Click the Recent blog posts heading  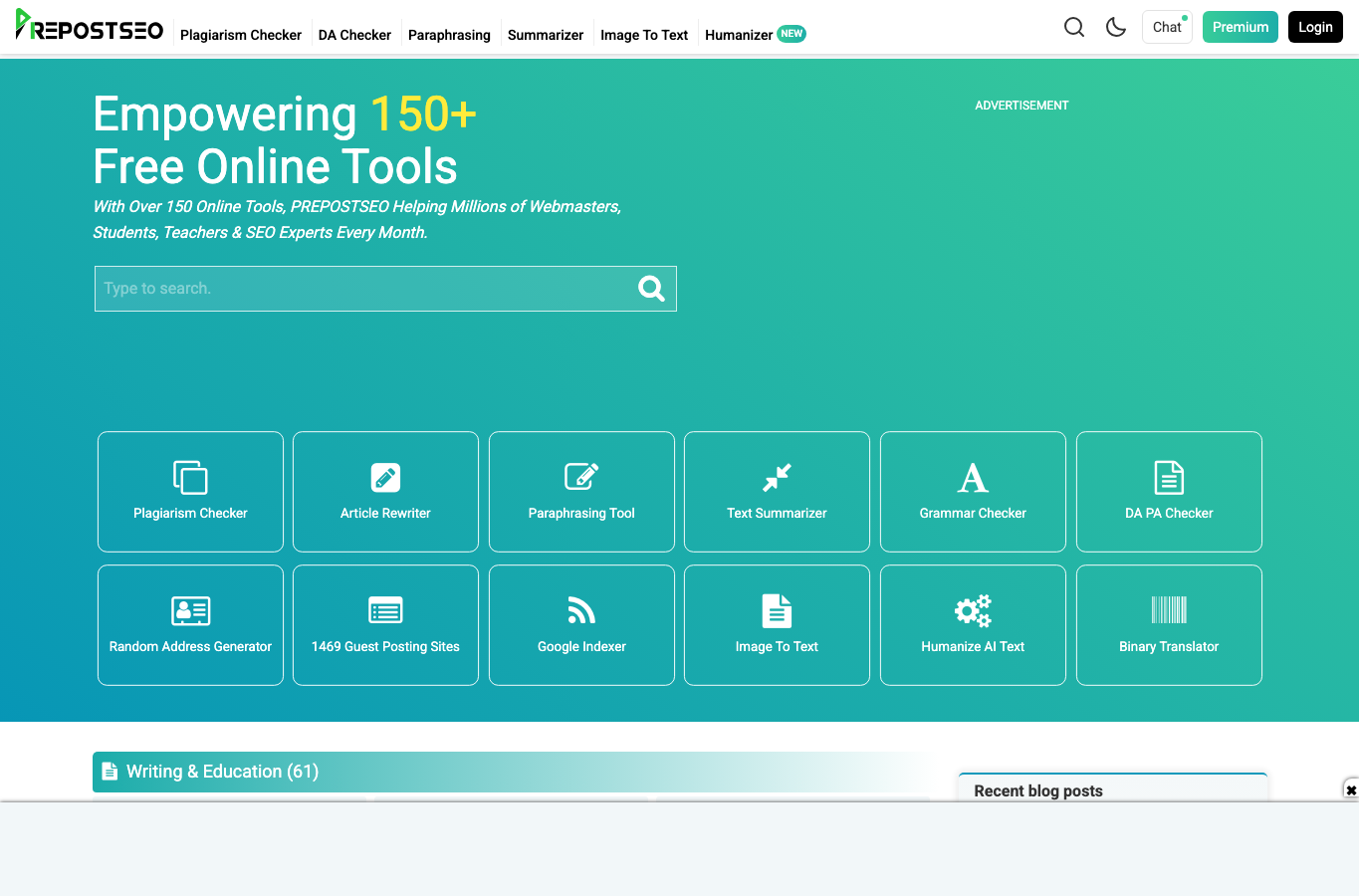(1038, 790)
